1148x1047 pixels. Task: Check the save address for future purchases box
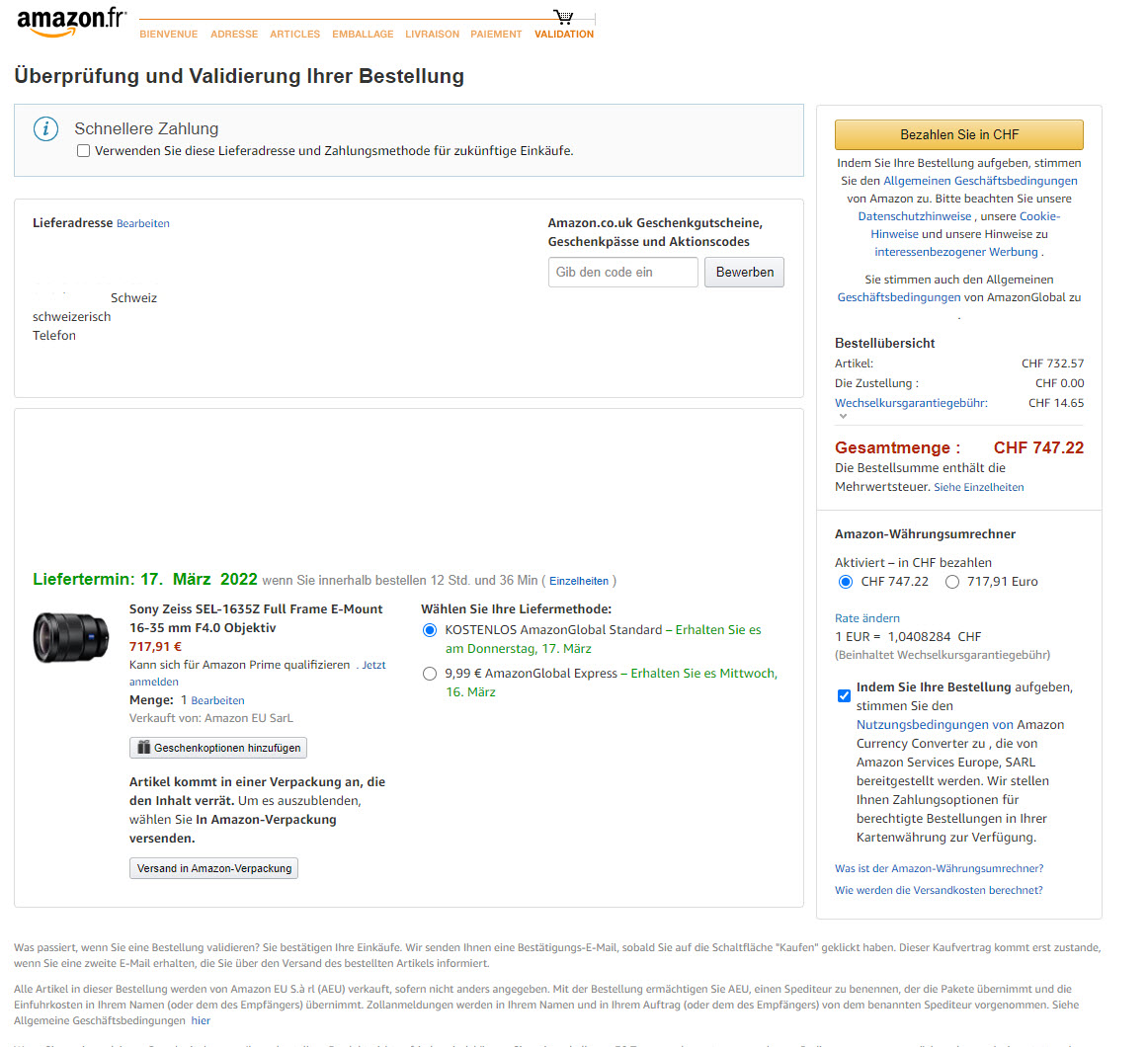[x=84, y=151]
